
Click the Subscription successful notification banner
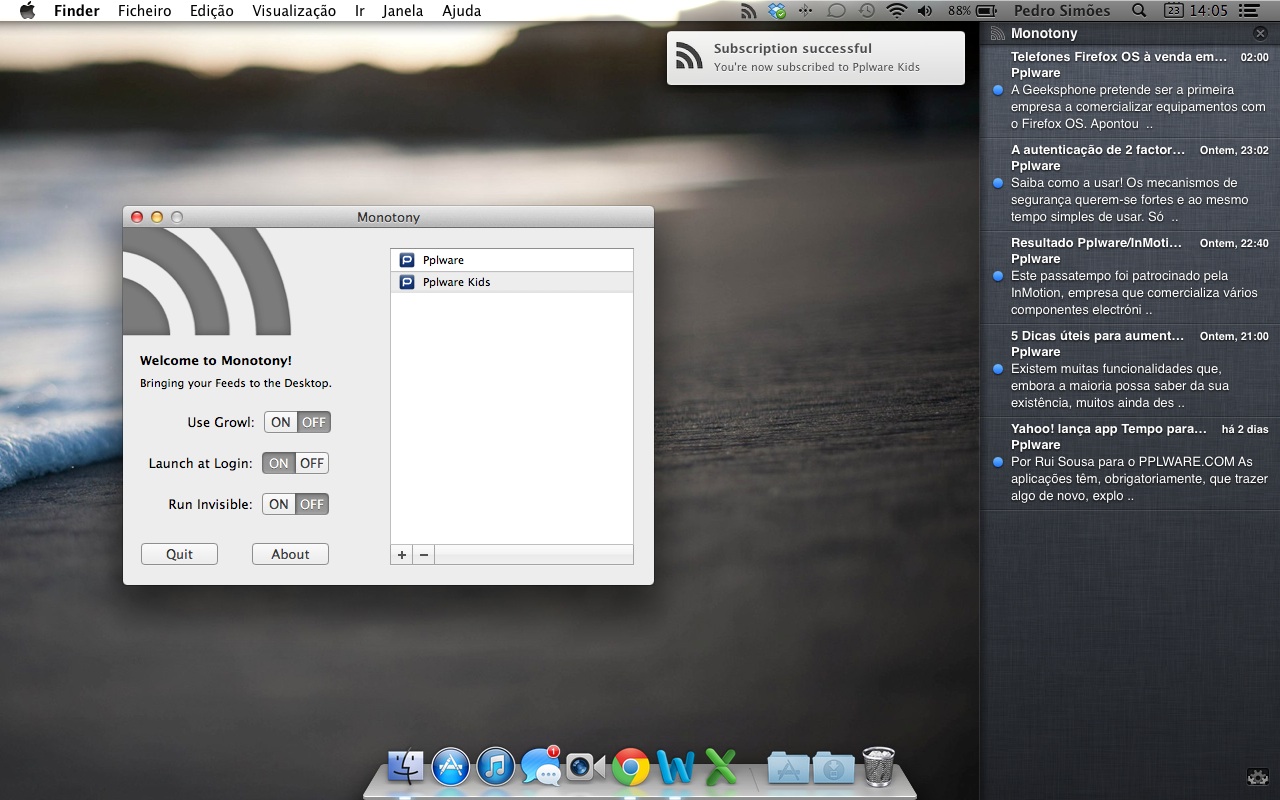[816, 57]
